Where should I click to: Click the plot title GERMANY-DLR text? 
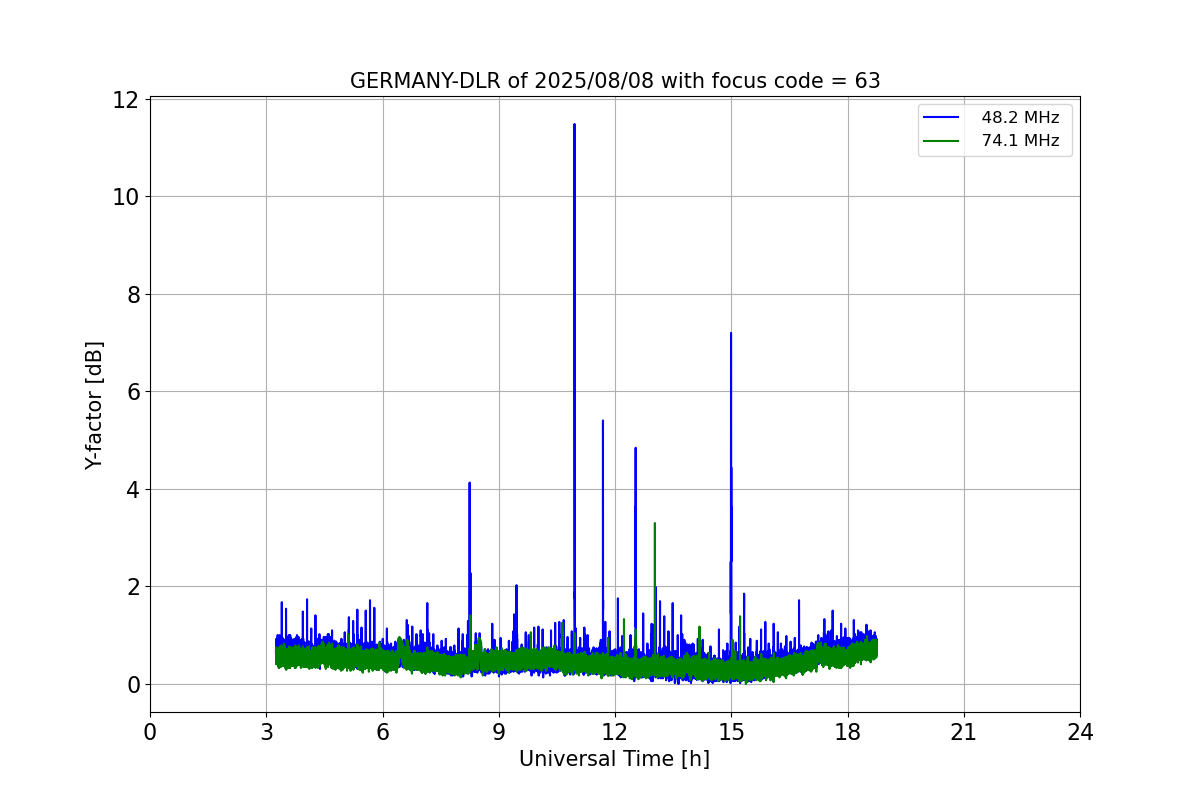[x=614, y=81]
